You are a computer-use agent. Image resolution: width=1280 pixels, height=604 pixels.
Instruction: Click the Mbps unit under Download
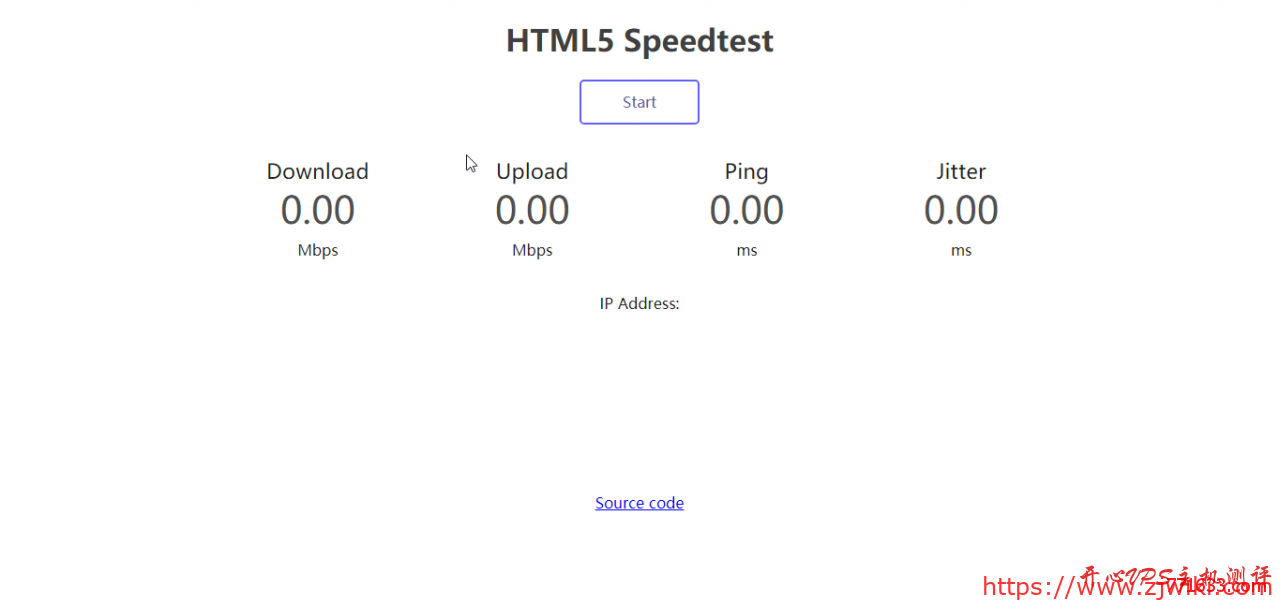318,250
